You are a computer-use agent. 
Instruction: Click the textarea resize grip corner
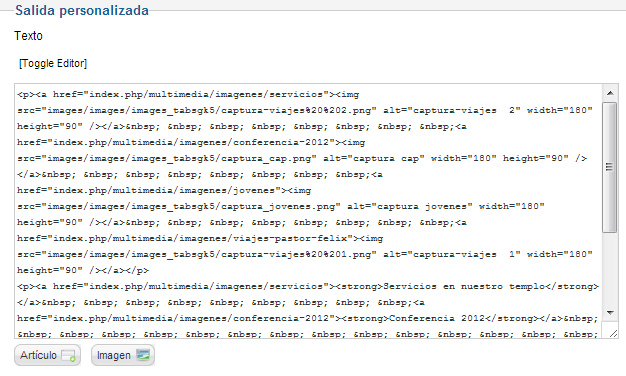[613, 333]
